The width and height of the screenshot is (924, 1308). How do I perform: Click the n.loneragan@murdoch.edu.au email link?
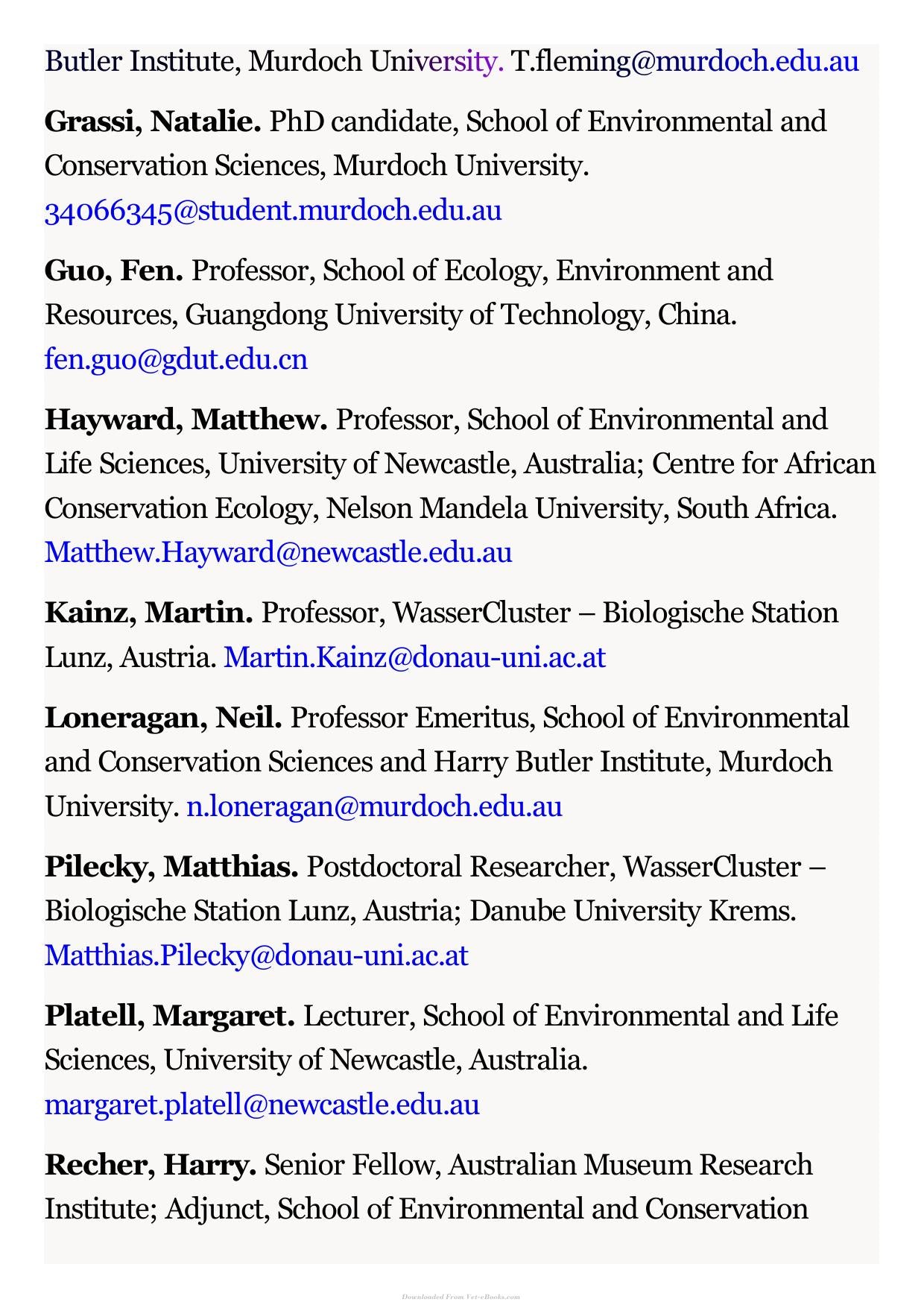coord(374,806)
